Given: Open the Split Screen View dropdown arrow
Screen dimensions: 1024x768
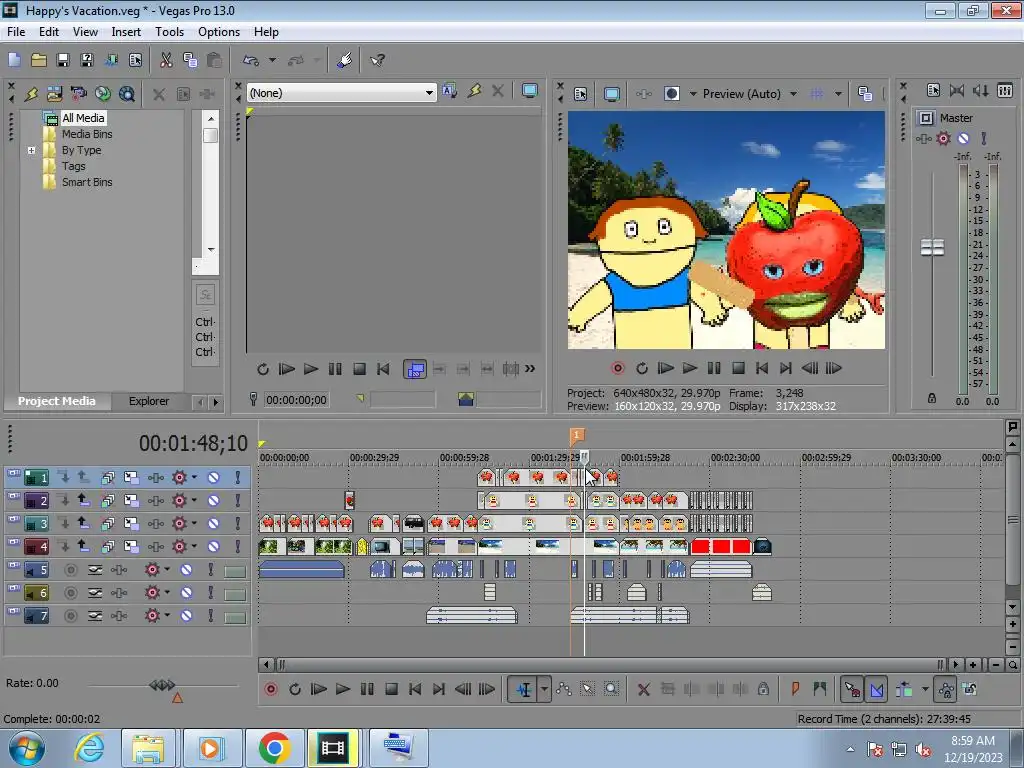Looking at the screenshot, I should pos(693,94).
